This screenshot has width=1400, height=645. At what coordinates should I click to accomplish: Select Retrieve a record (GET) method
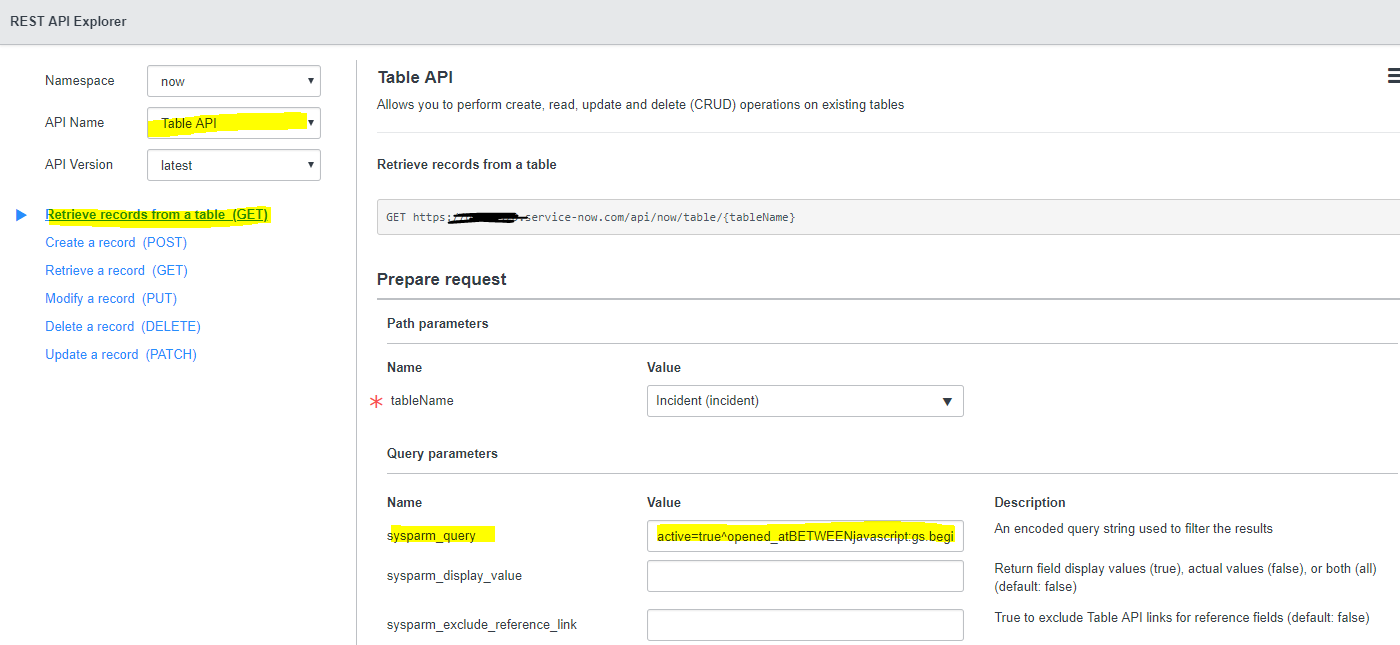tap(116, 271)
